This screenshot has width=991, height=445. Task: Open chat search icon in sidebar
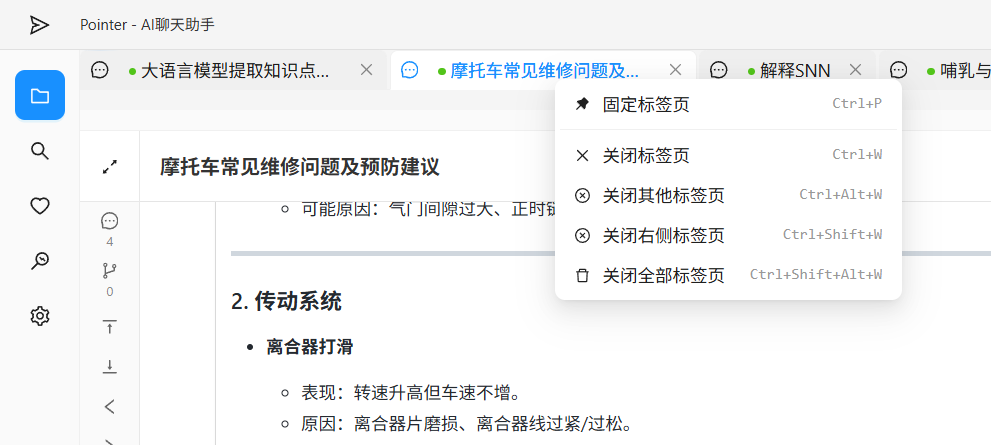point(40,261)
